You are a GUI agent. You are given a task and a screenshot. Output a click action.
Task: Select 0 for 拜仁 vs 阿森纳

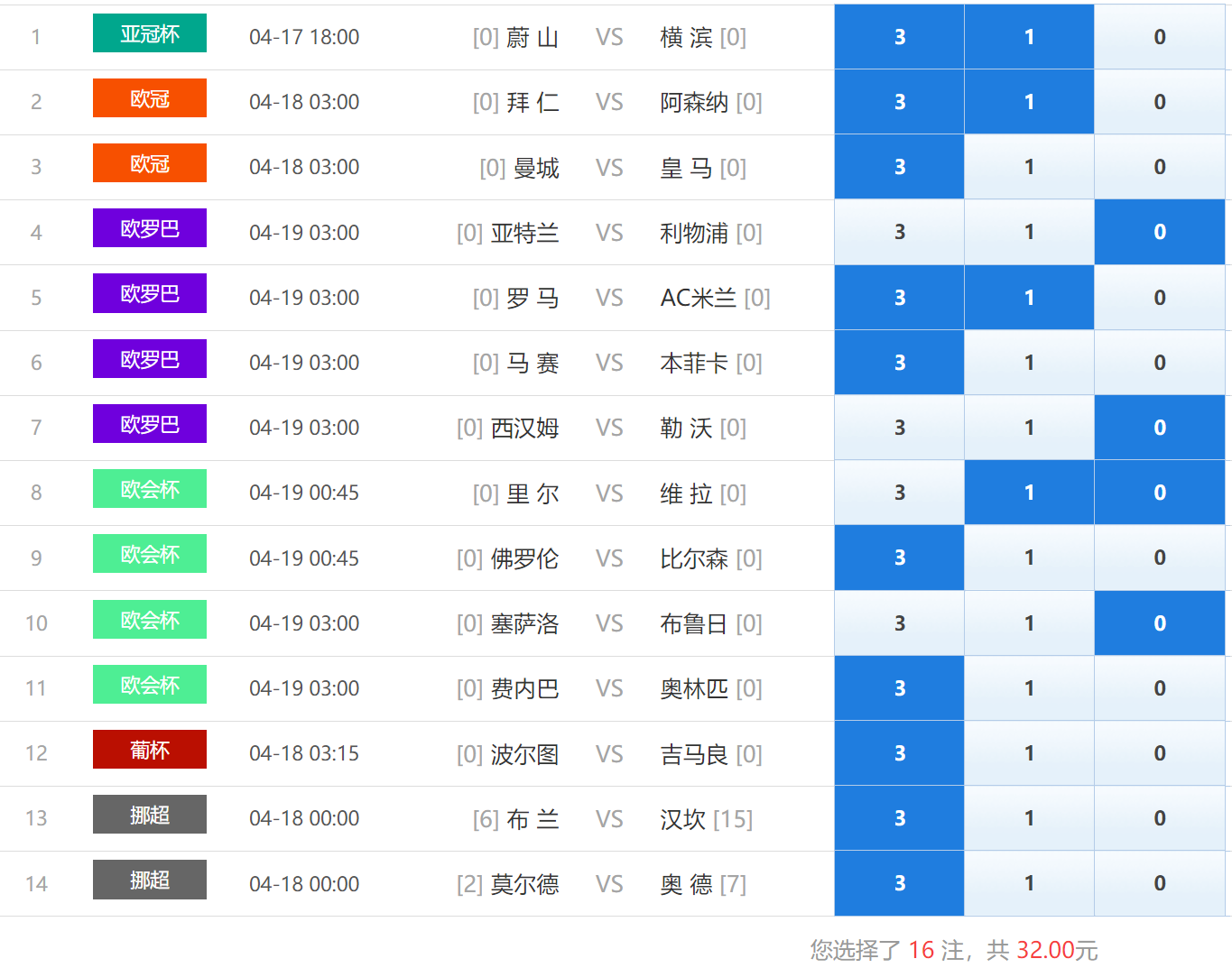click(x=1160, y=102)
